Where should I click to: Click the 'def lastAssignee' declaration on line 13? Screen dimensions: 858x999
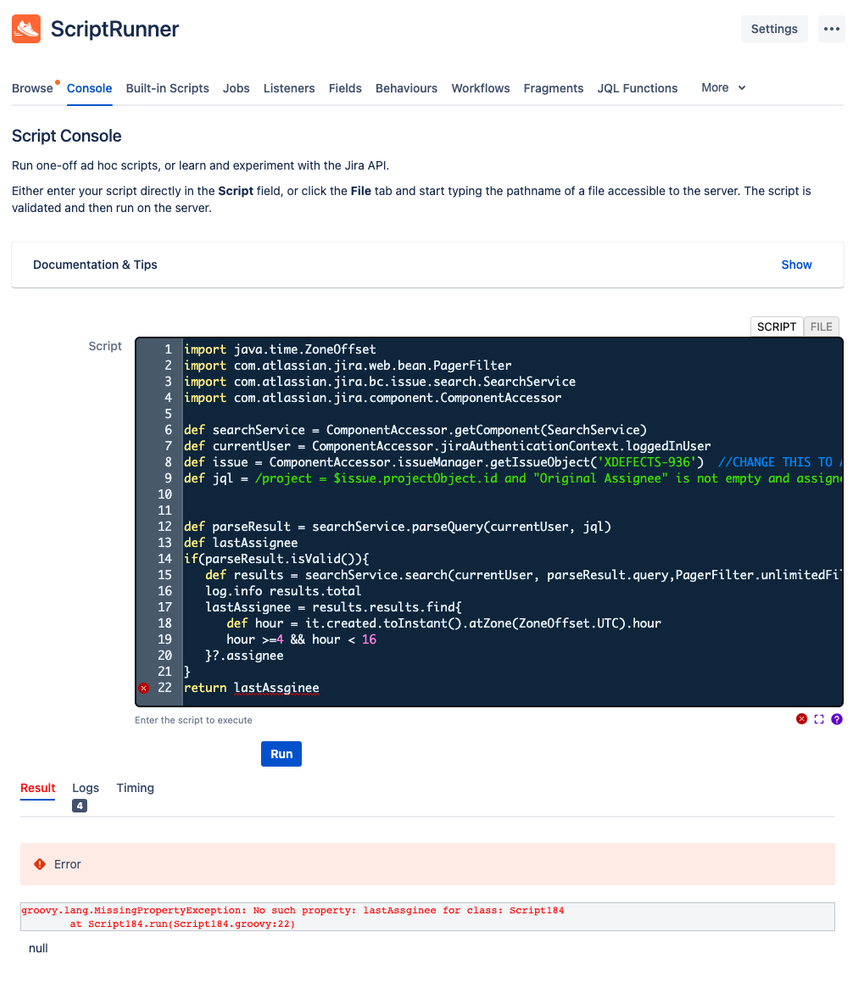[241, 543]
